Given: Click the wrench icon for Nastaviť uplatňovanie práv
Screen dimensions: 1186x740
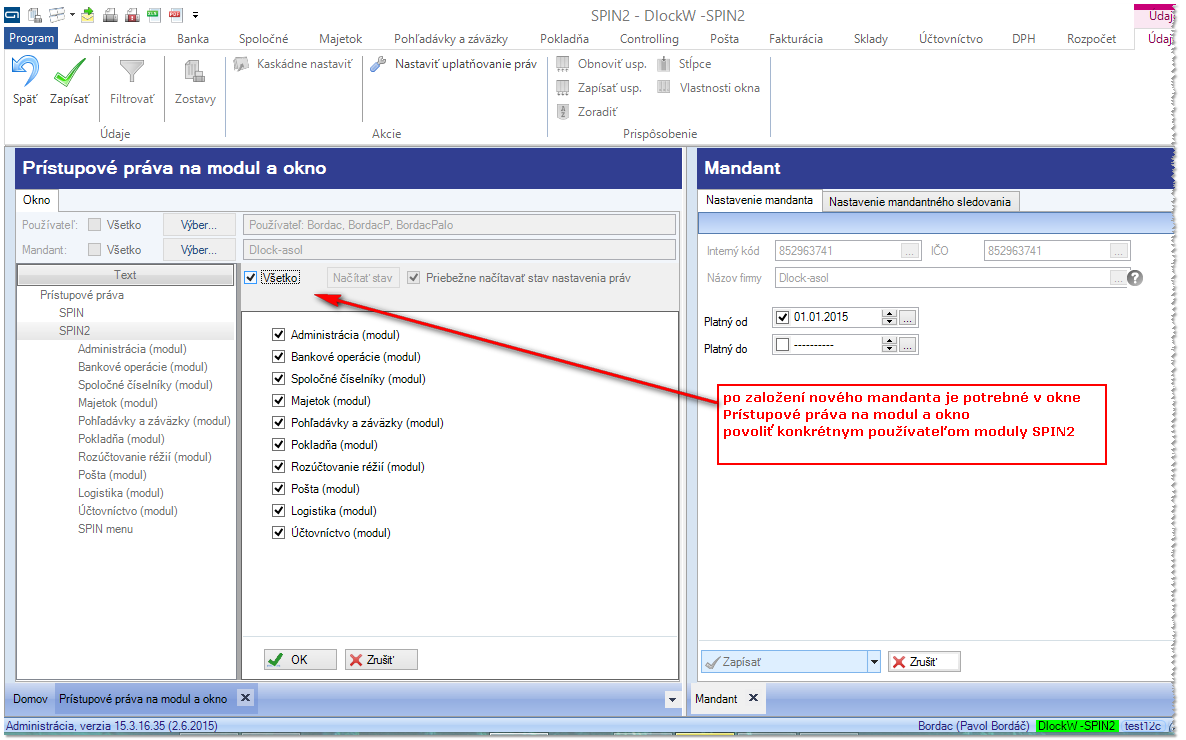Looking at the screenshot, I should [x=378, y=64].
